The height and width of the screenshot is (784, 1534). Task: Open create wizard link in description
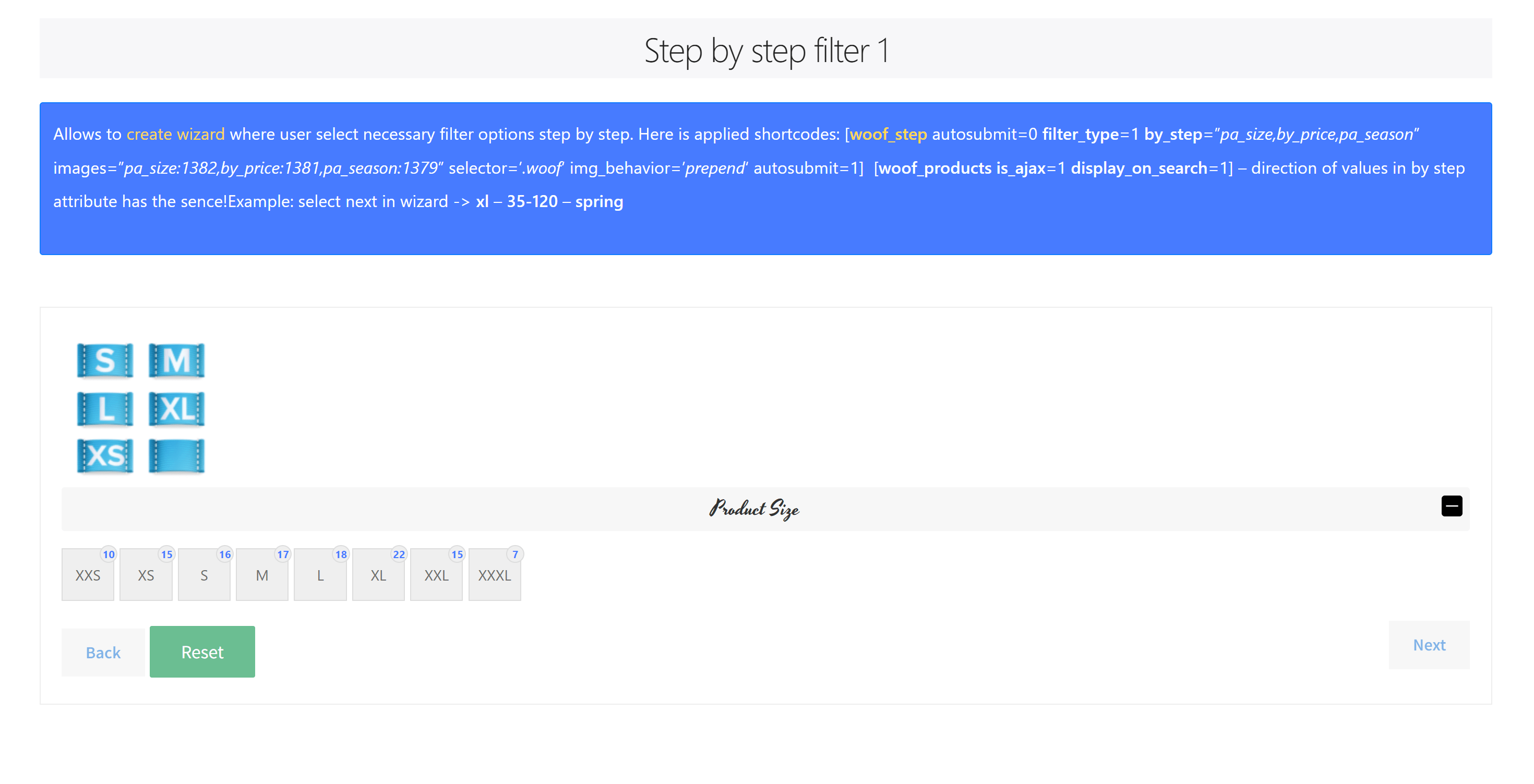coord(175,134)
